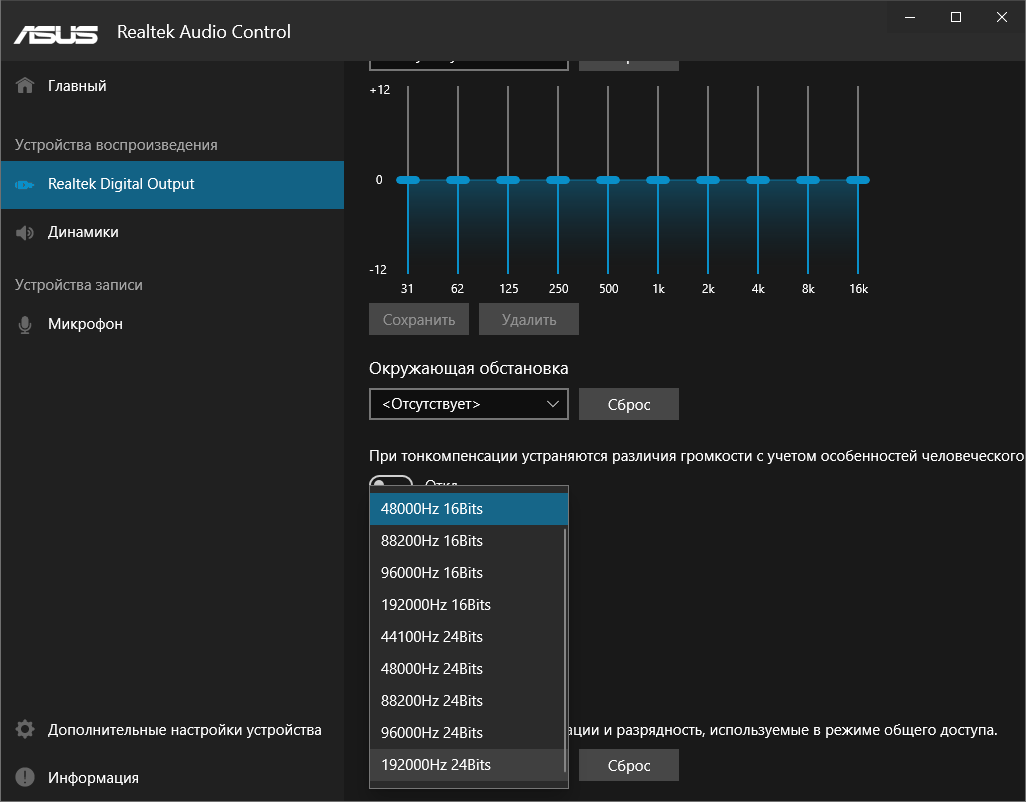1026x802 pixels.
Task: Click the Сохранить button under the equalizer
Action: (418, 319)
